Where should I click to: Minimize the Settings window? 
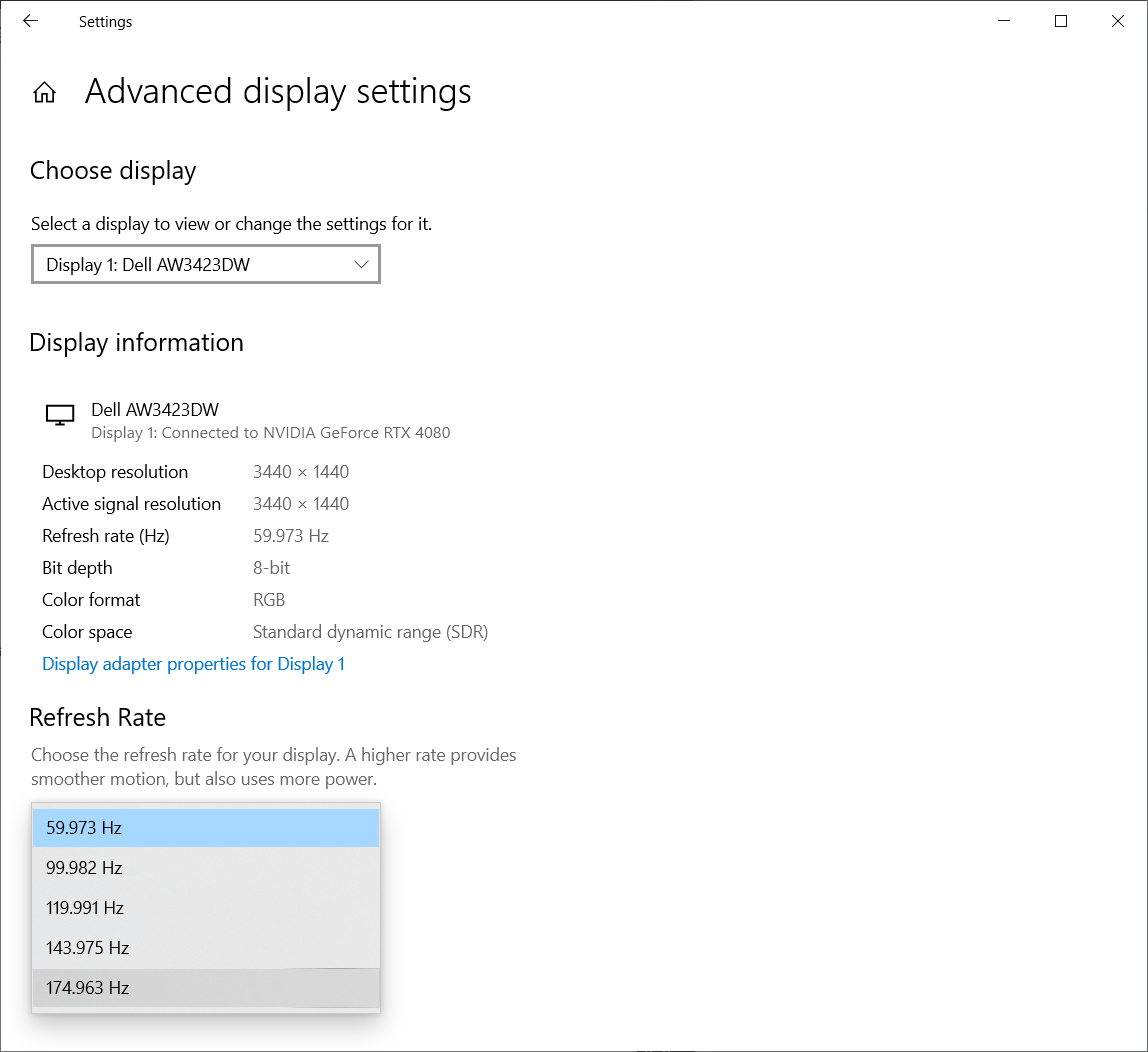tap(1004, 21)
